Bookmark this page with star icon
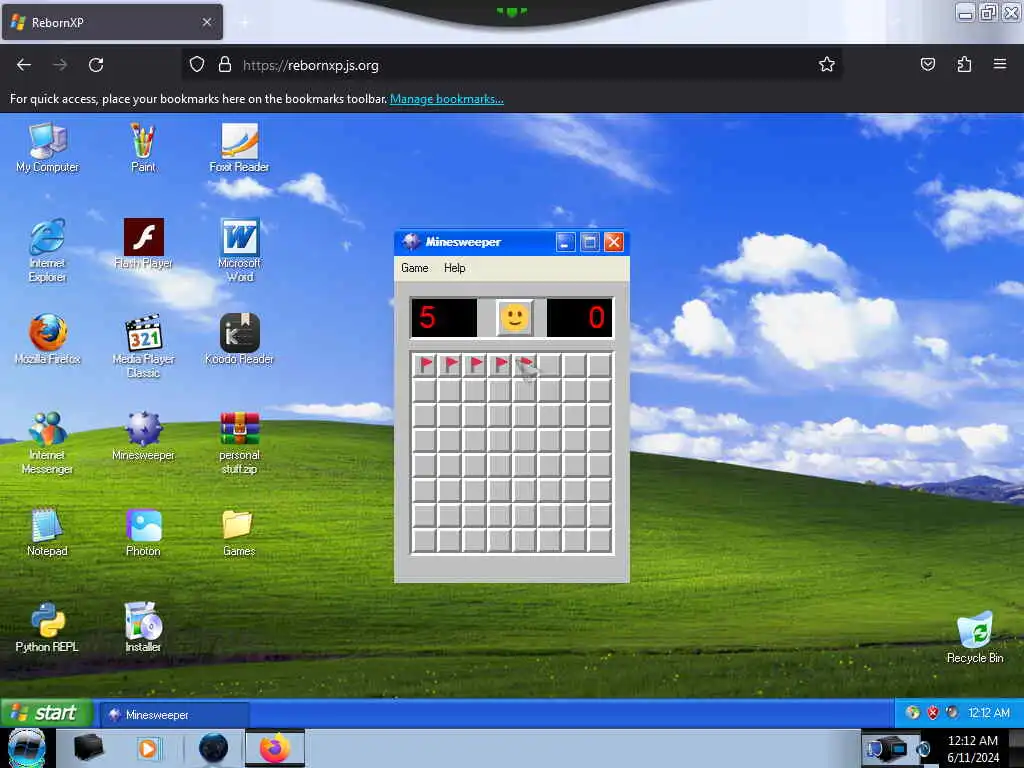The height and width of the screenshot is (768, 1024). tap(827, 64)
